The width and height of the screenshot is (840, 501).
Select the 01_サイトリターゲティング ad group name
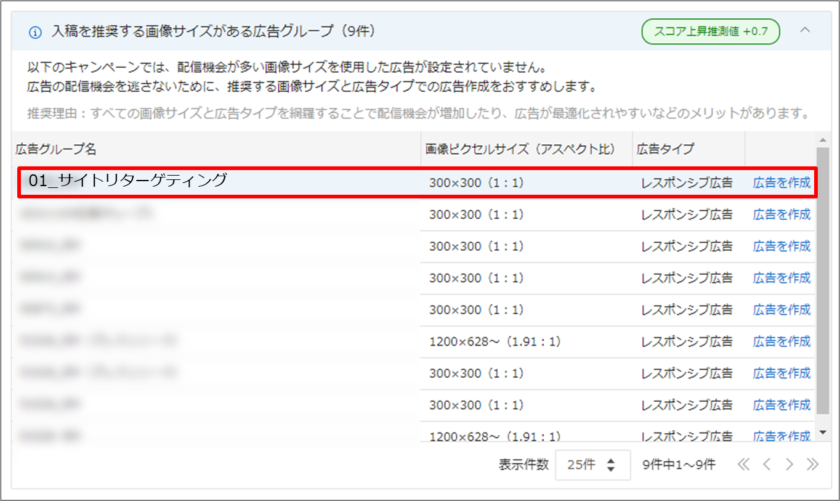[128, 181]
